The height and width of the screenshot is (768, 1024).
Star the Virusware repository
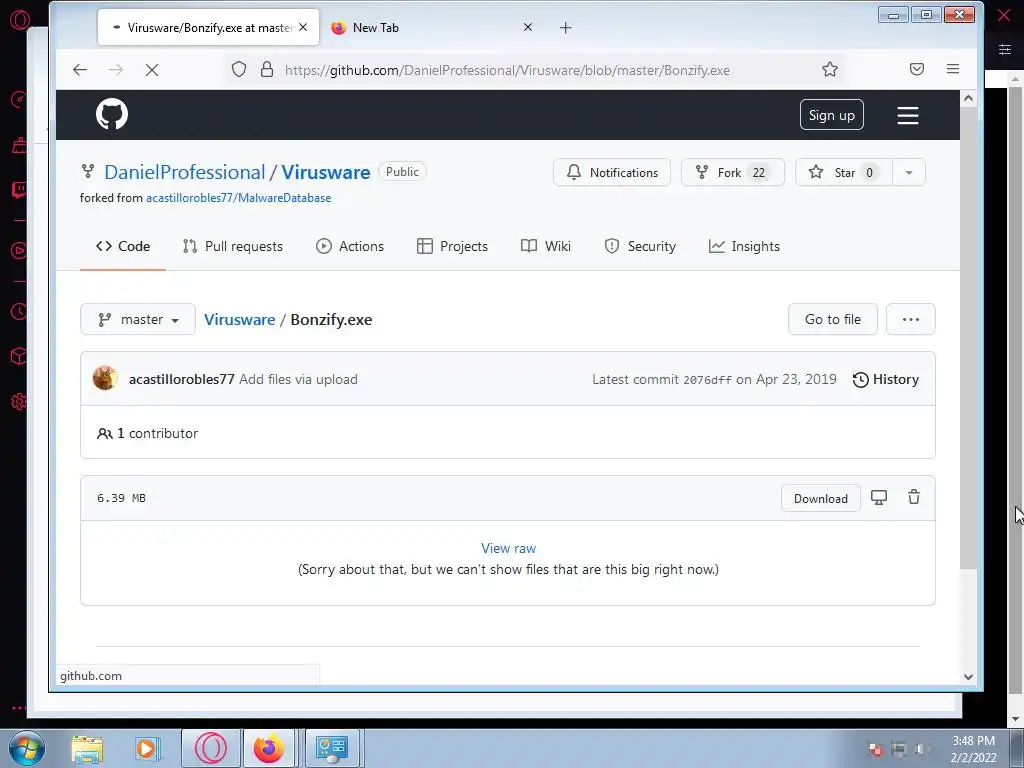(x=844, y=172)
